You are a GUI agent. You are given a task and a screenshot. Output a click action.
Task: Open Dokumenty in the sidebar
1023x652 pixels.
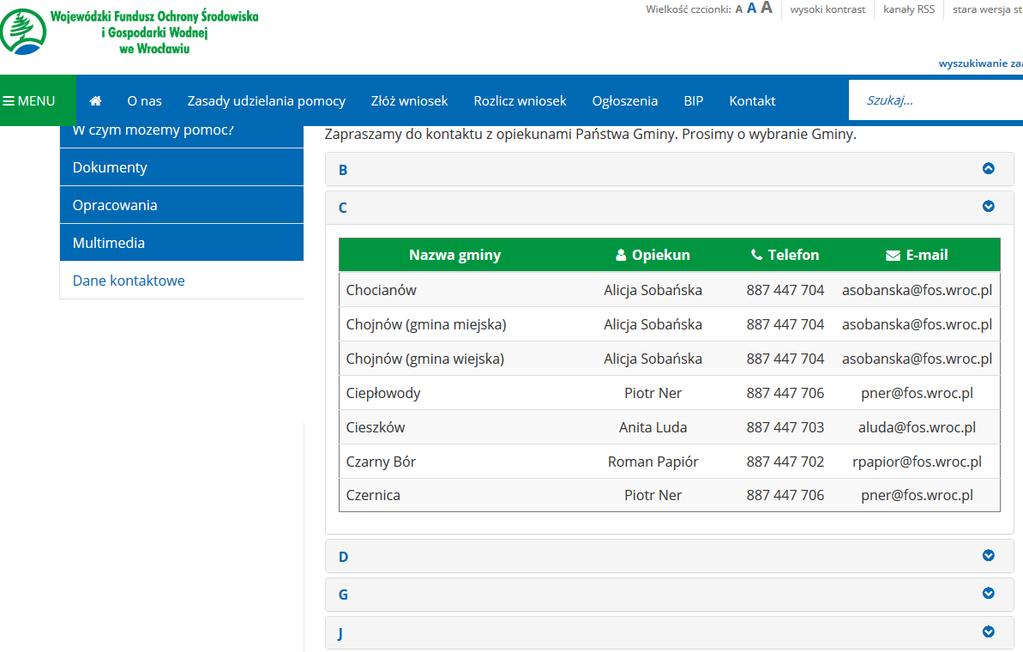[x=181, y=167]
